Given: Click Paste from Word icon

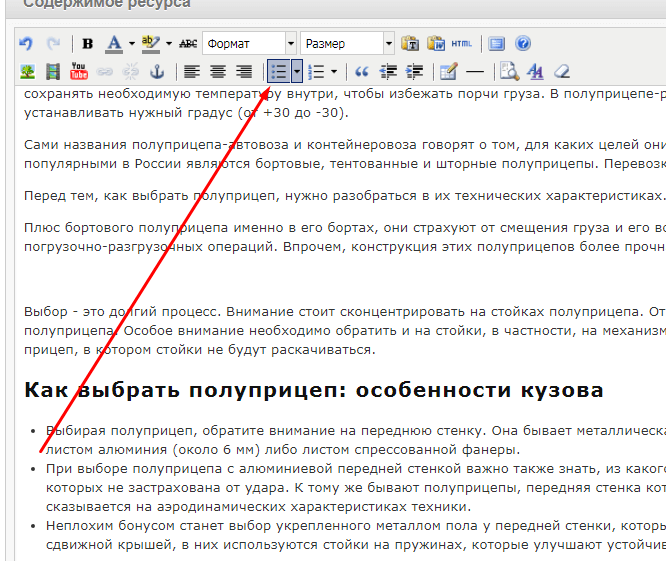Looking at the screenshot, I should pos(436,43).
